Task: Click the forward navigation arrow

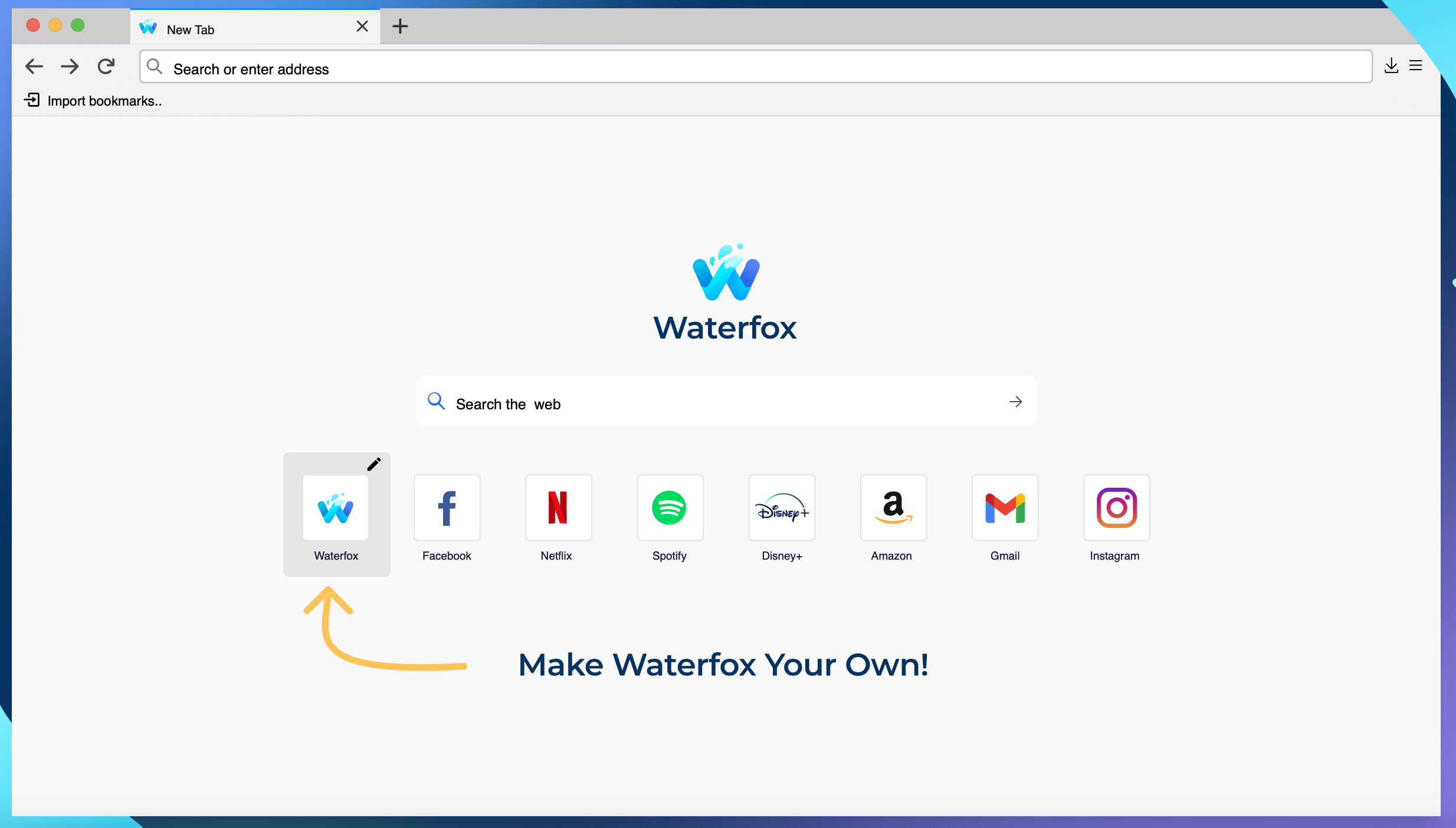Action: pyautogui.click(x=70, y=68)
